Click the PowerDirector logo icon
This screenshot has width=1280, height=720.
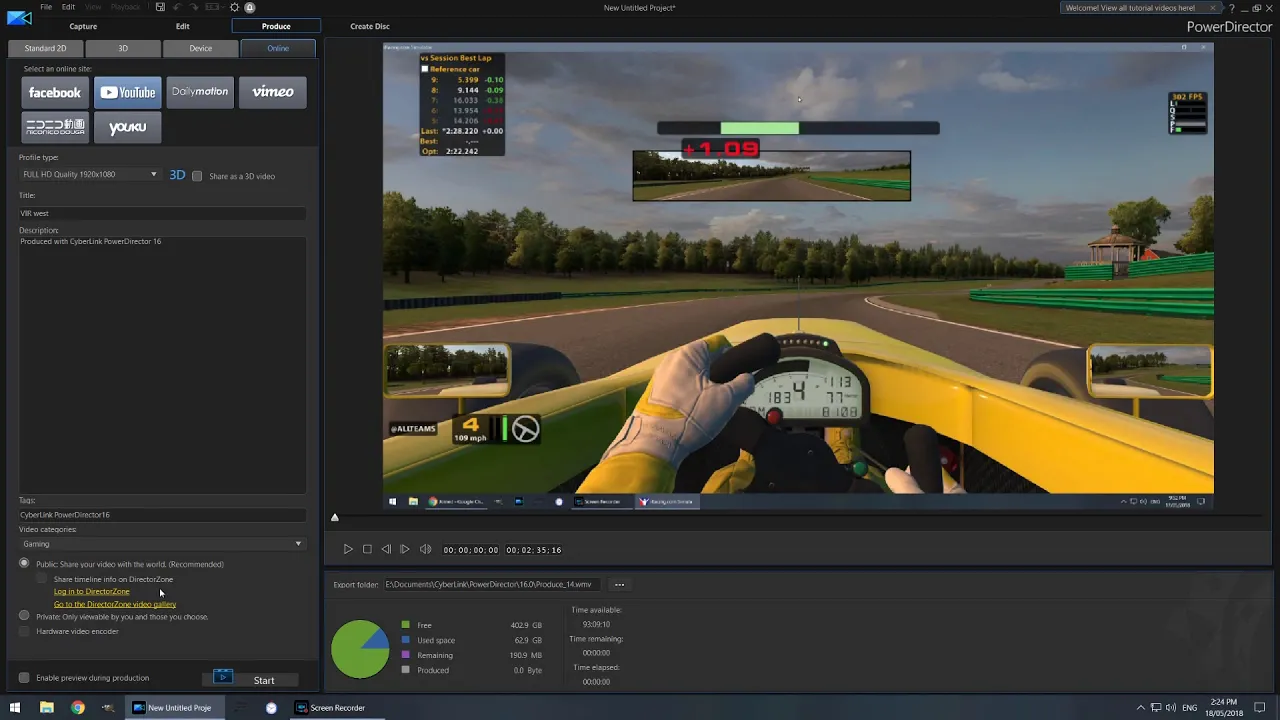(x=19, y=16)
